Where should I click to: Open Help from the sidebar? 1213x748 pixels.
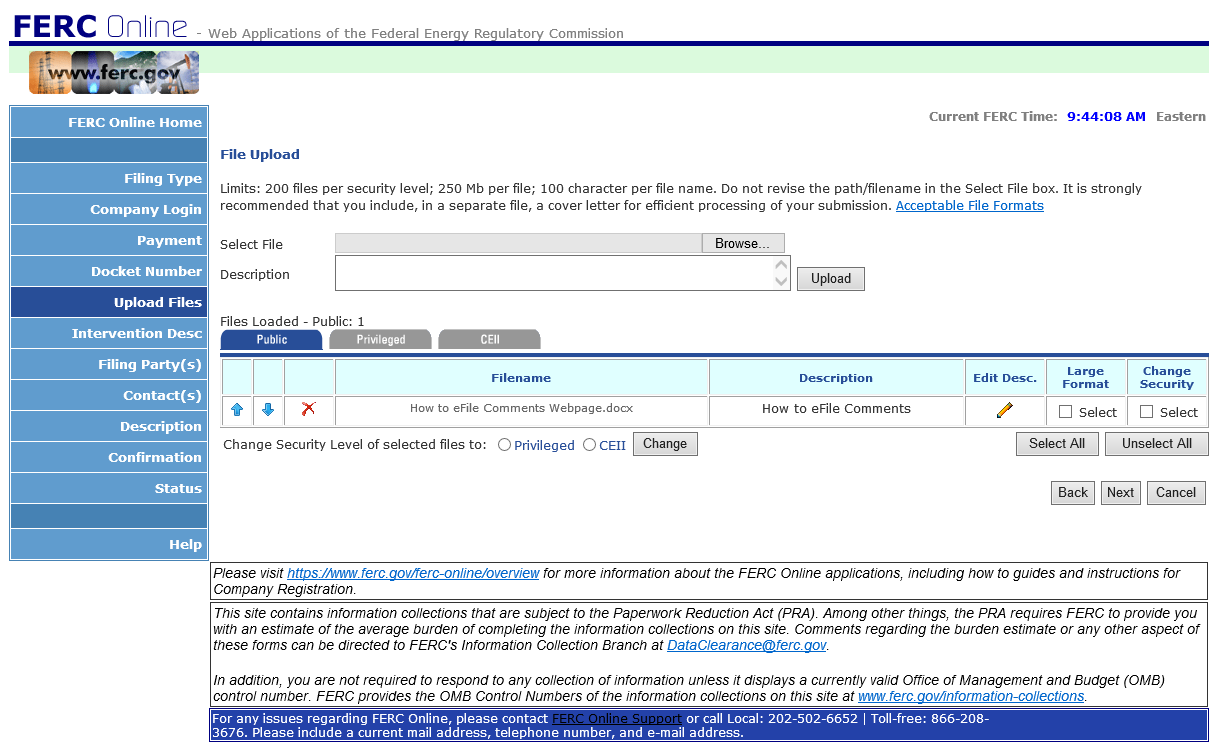[109, 544]
